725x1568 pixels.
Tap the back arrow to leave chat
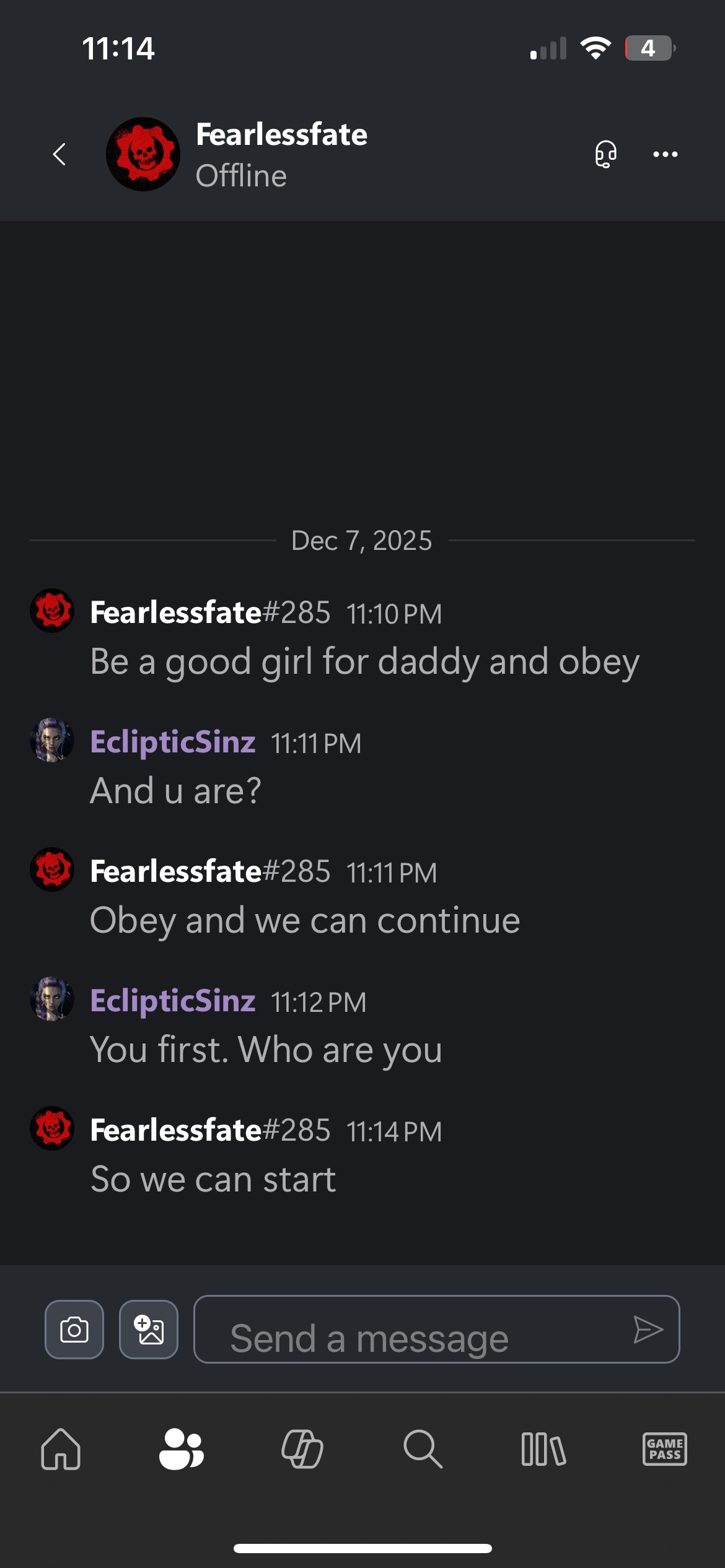click(59, 154)
